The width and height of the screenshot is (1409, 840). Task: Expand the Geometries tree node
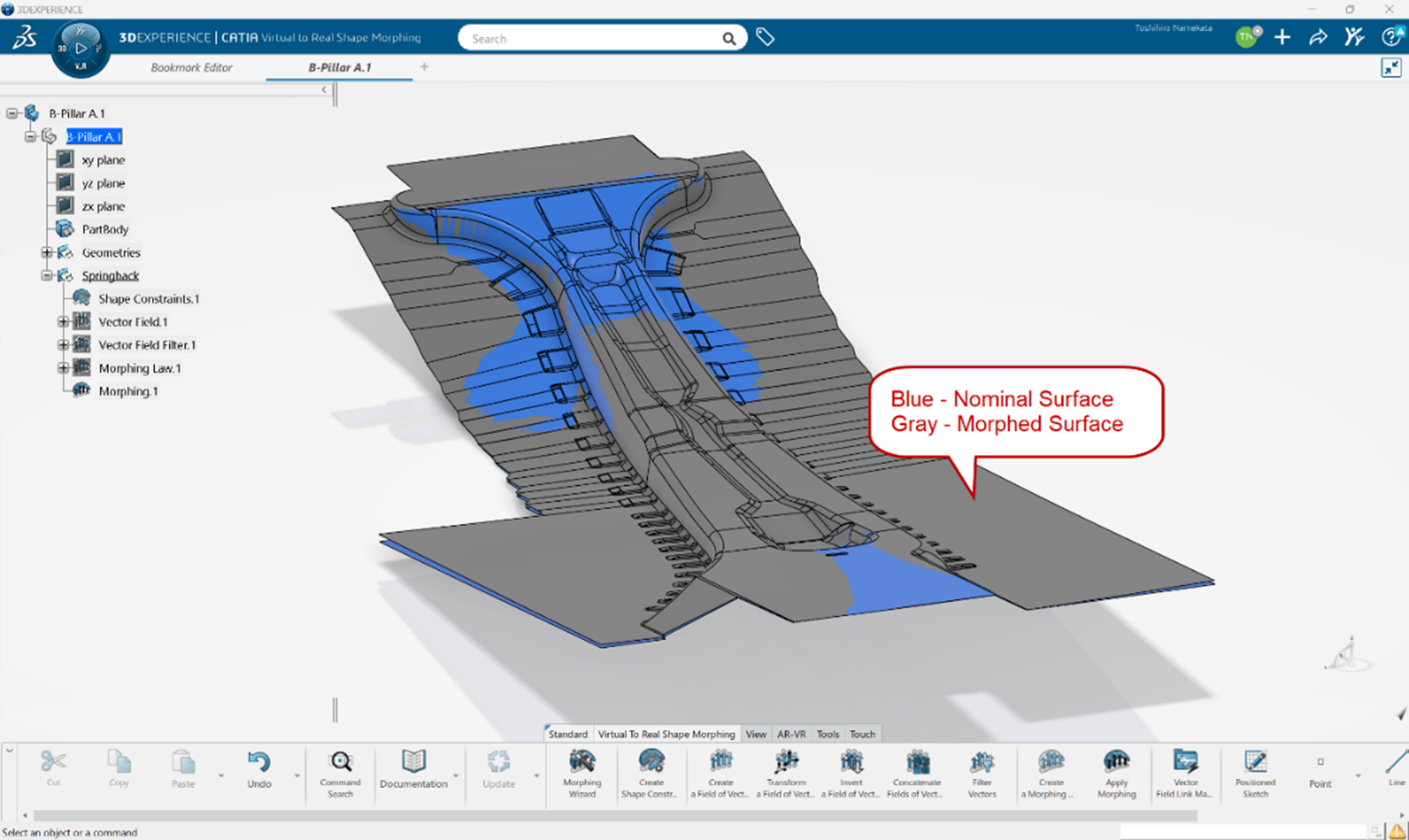(47, 252)
